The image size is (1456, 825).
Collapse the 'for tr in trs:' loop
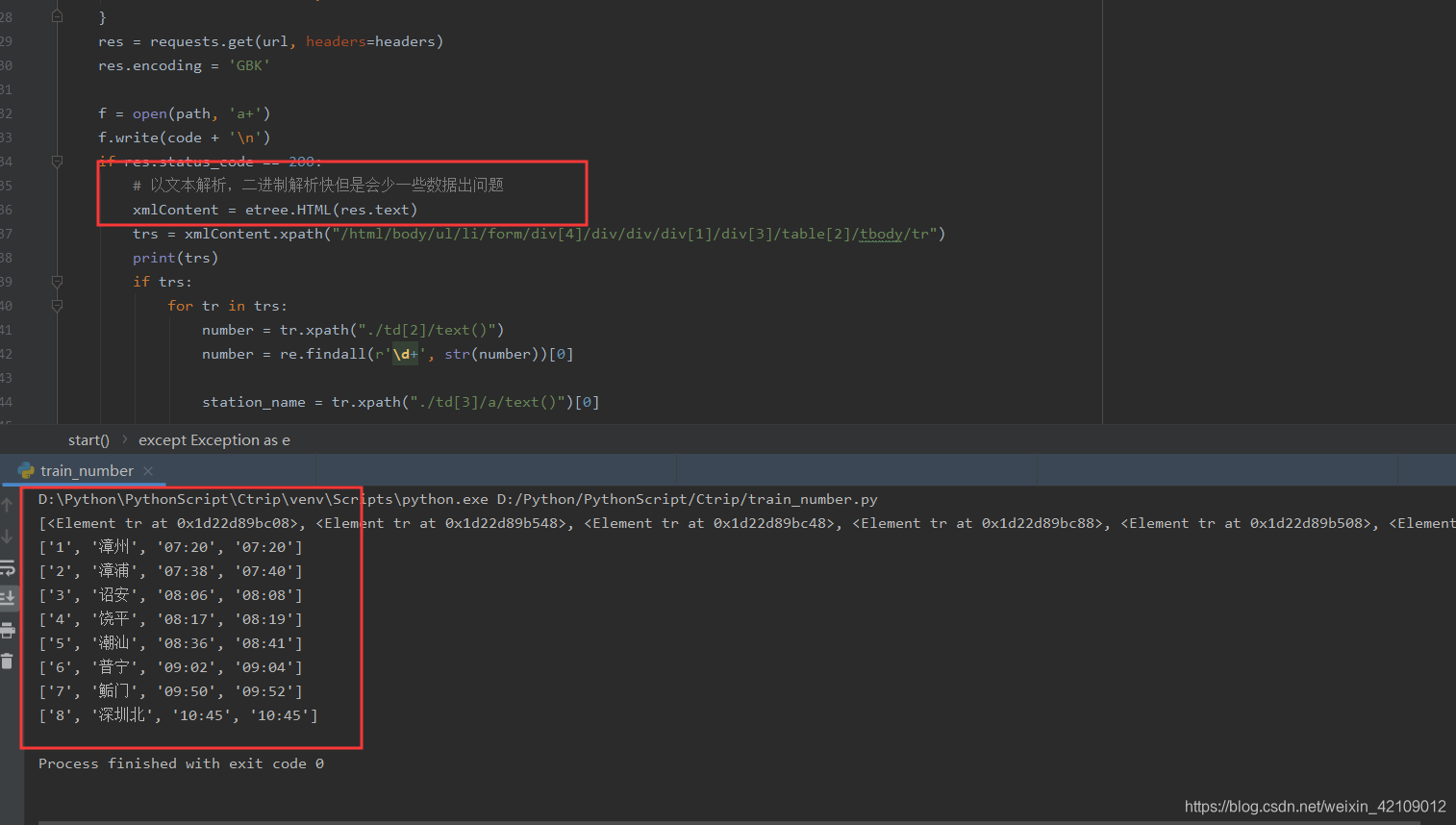coord(57,306)
